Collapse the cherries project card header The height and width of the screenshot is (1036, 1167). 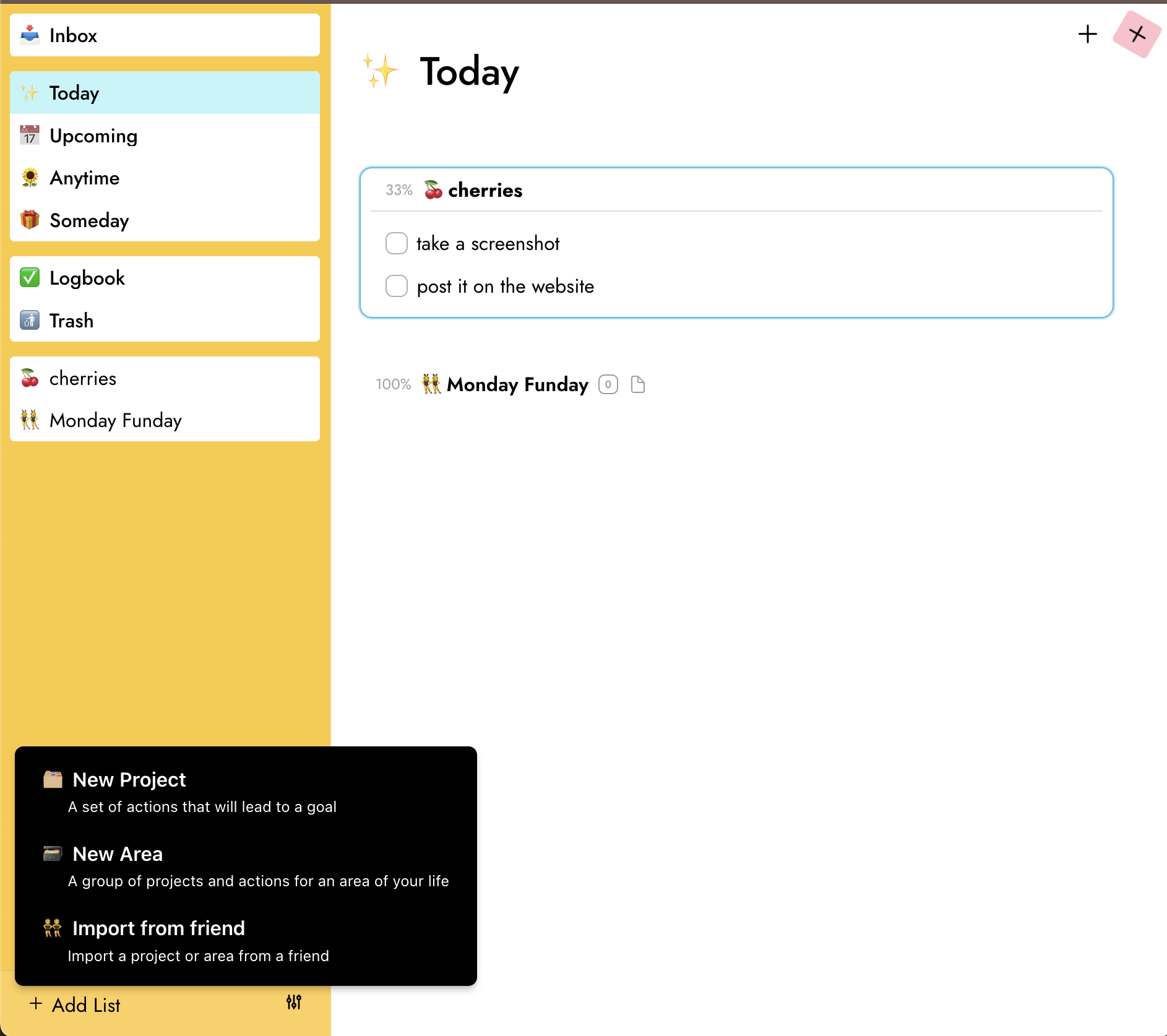(485, 190)
